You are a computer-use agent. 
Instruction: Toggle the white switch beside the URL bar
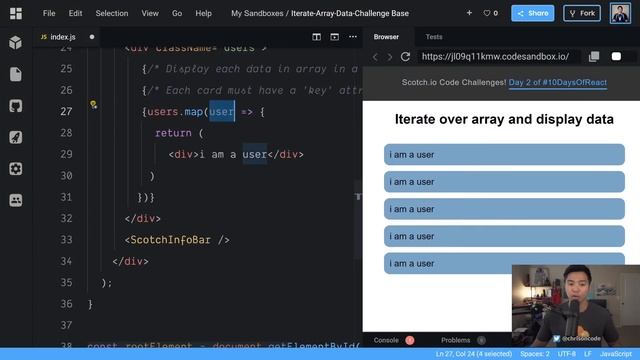(x=616, y=56)
